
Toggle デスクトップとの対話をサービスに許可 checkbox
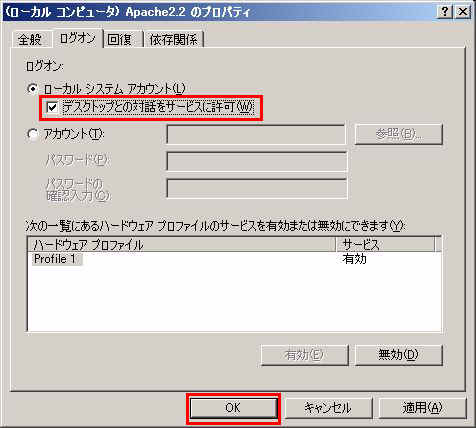point(52,107)
